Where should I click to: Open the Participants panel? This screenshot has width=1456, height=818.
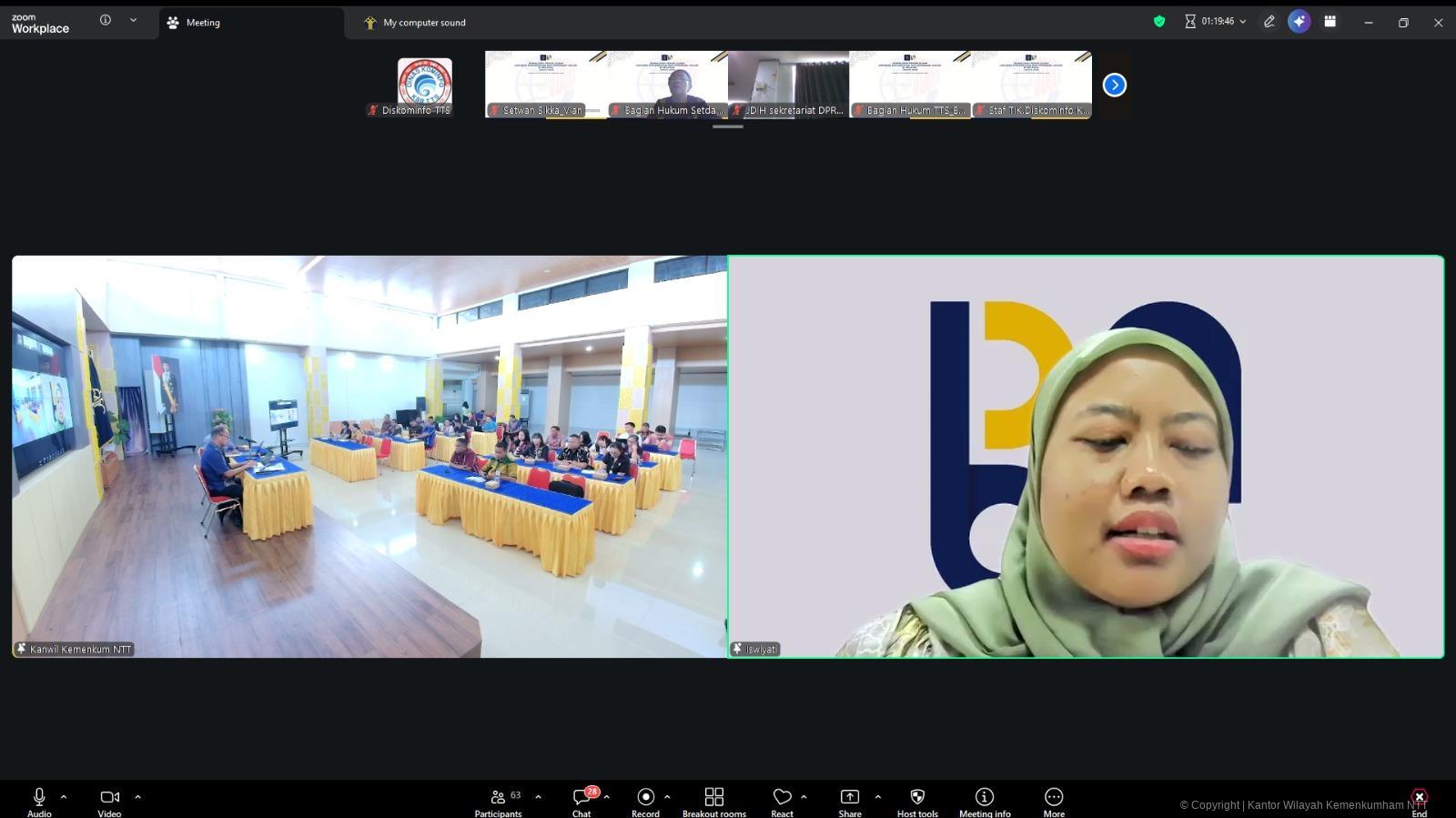point(499,801)
